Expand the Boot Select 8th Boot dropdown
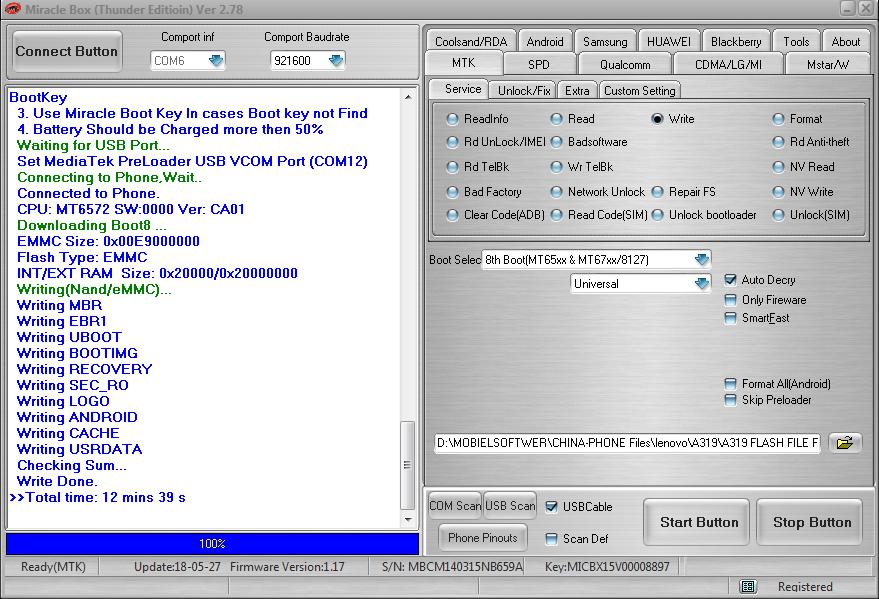 (702, 259)
